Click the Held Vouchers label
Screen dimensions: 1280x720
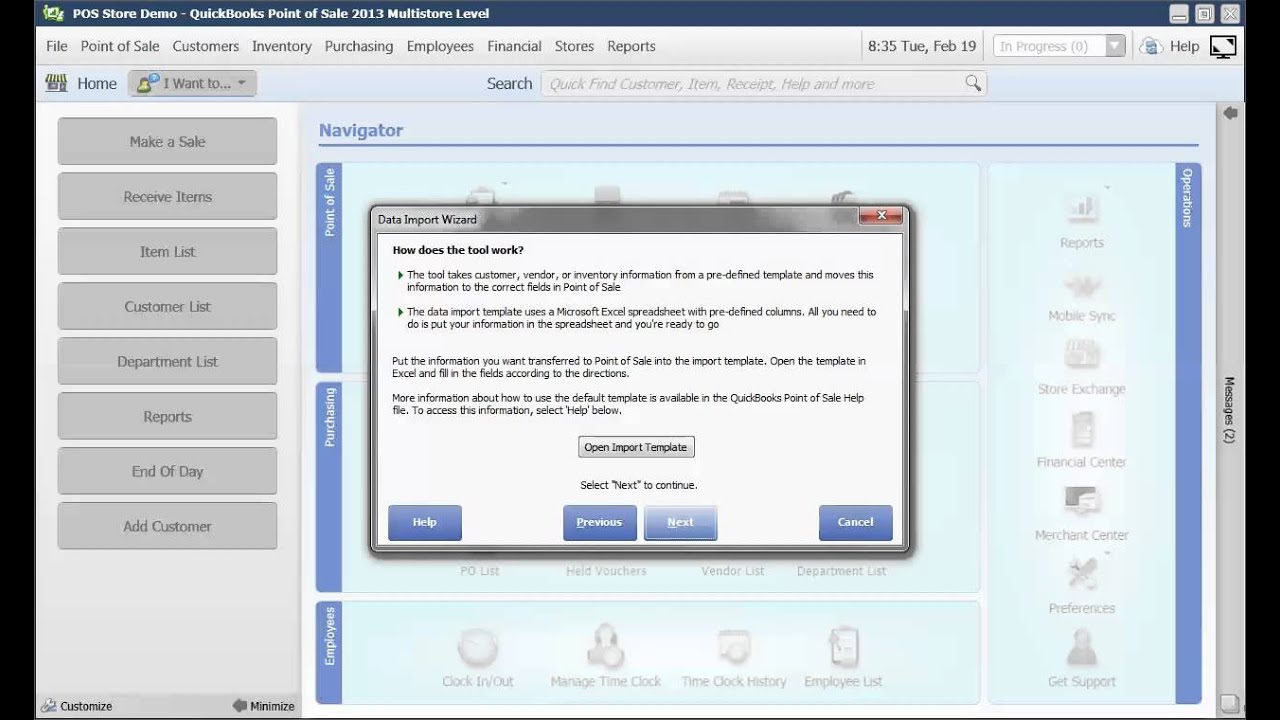606,571
